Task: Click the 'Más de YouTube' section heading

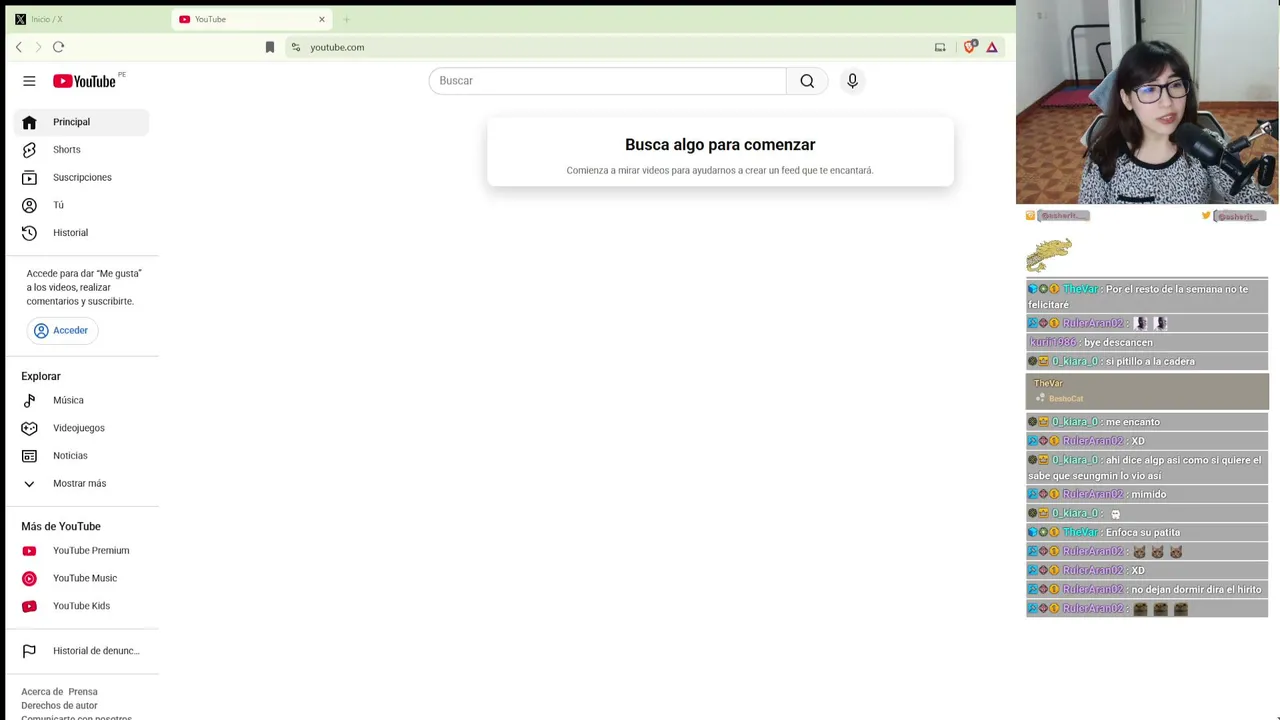Action: (61, 526)
